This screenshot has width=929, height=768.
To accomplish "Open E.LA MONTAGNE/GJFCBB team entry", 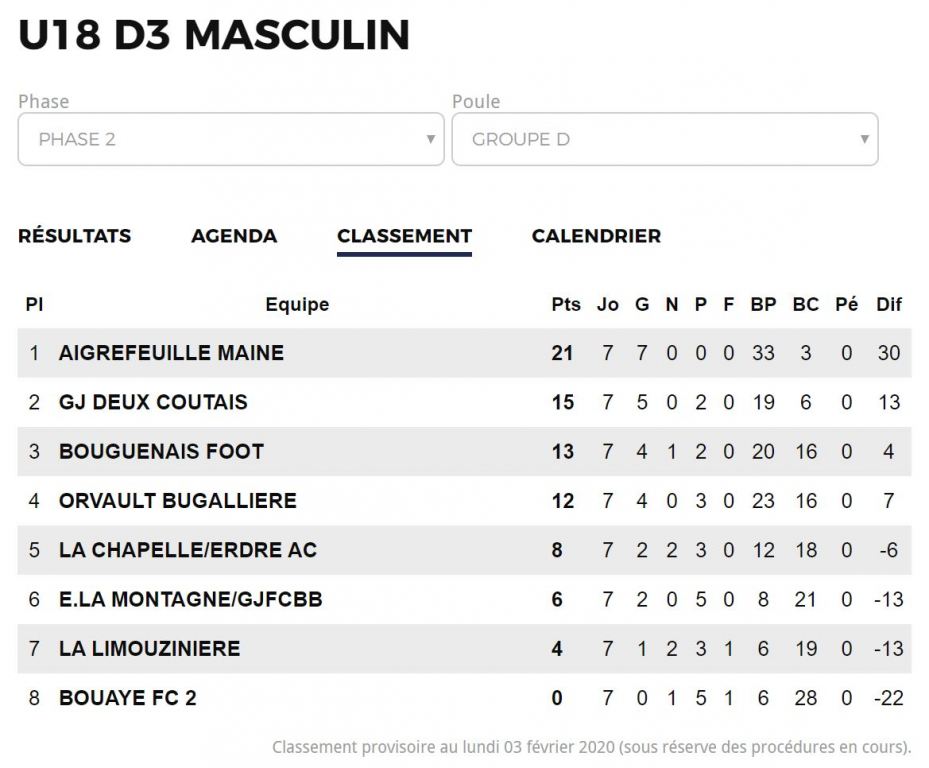I will [190, 599].
